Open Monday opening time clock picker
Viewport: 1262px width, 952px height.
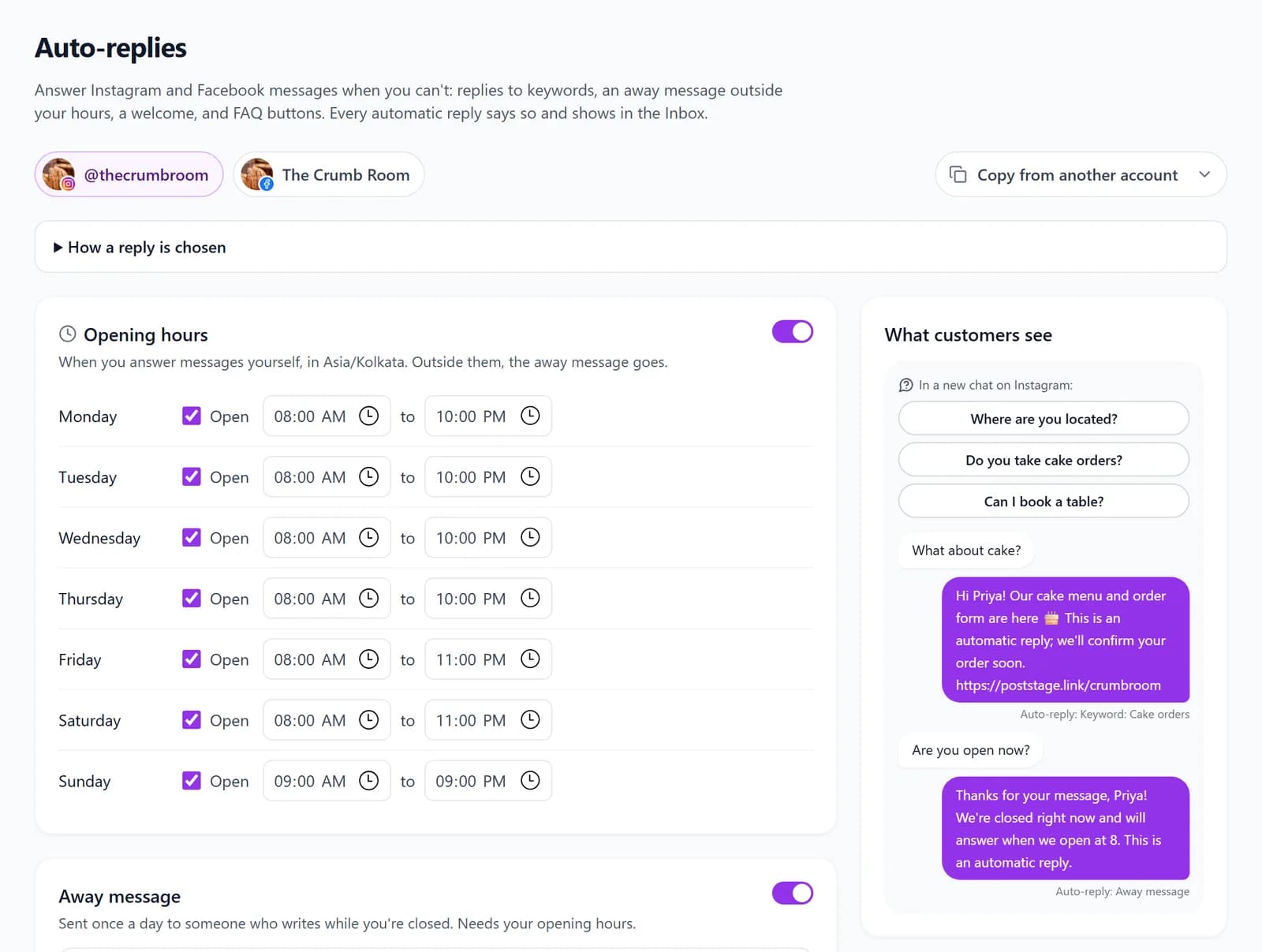click(369, 416)
